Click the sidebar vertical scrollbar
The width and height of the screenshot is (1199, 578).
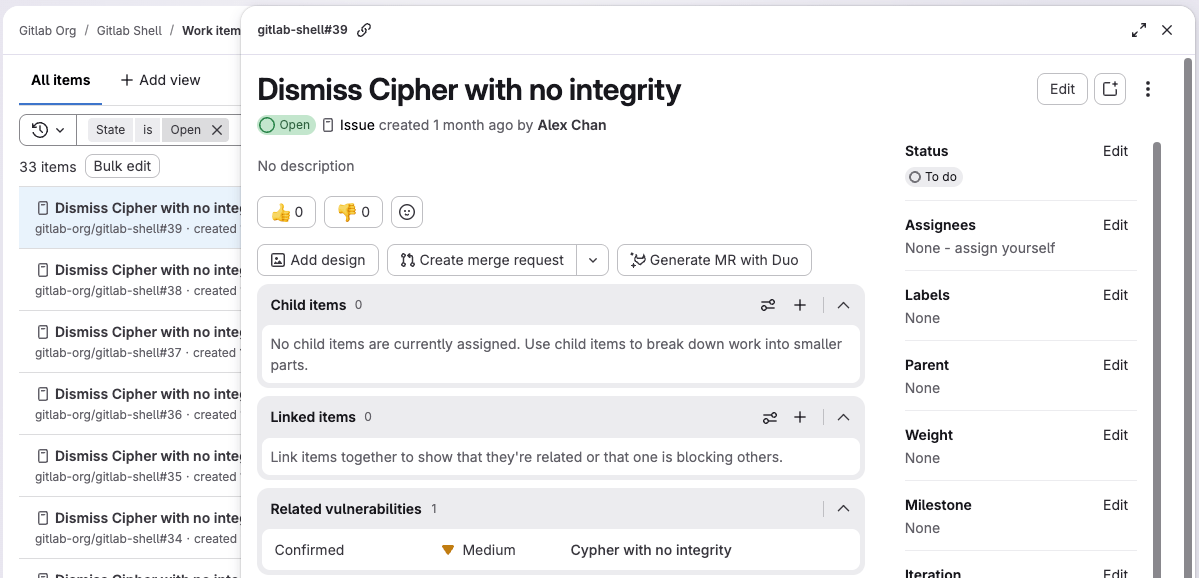click(1157, 350)
